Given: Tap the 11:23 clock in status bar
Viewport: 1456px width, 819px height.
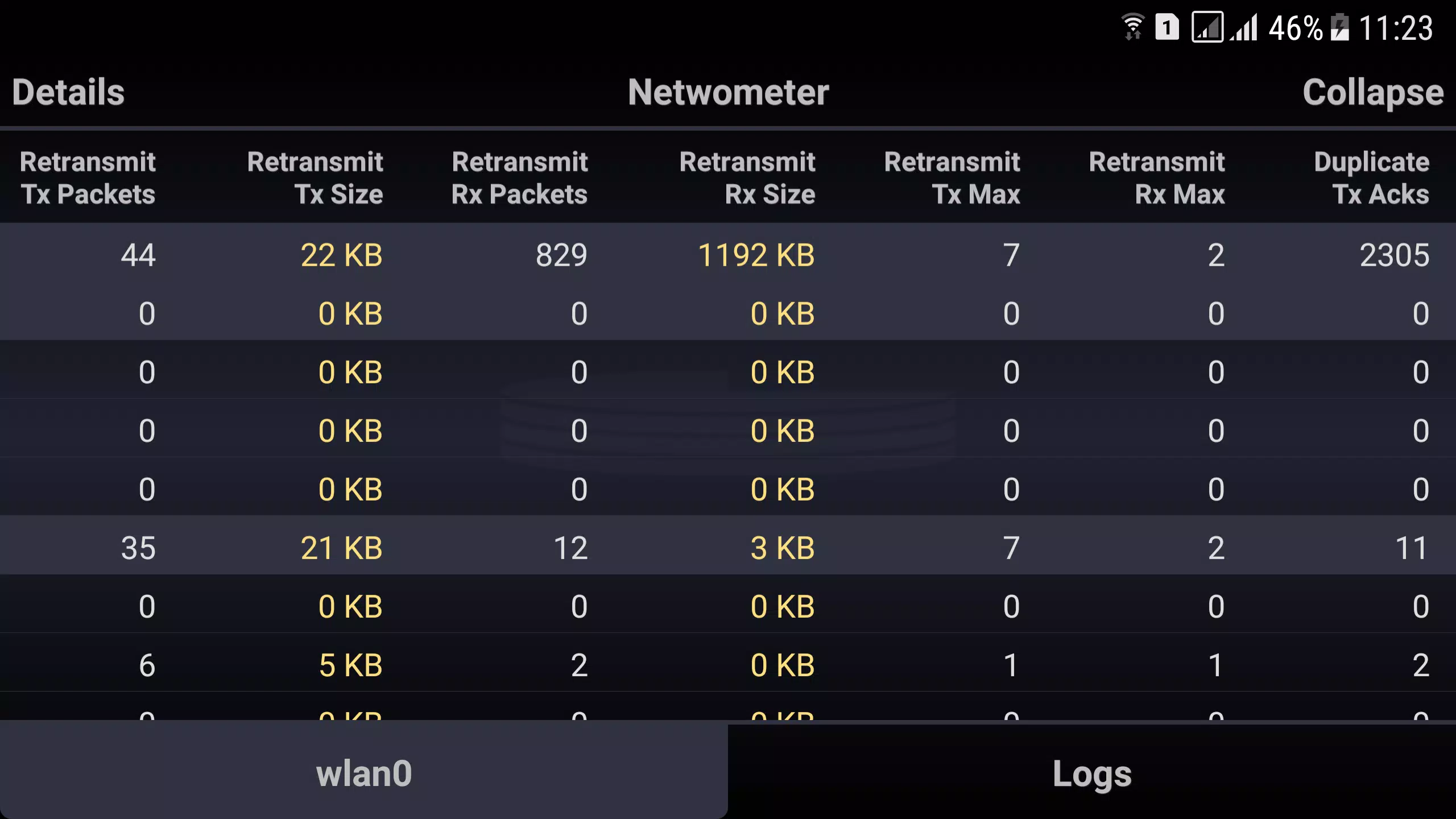Looking at the screenshot, I should pos(1396,28).
